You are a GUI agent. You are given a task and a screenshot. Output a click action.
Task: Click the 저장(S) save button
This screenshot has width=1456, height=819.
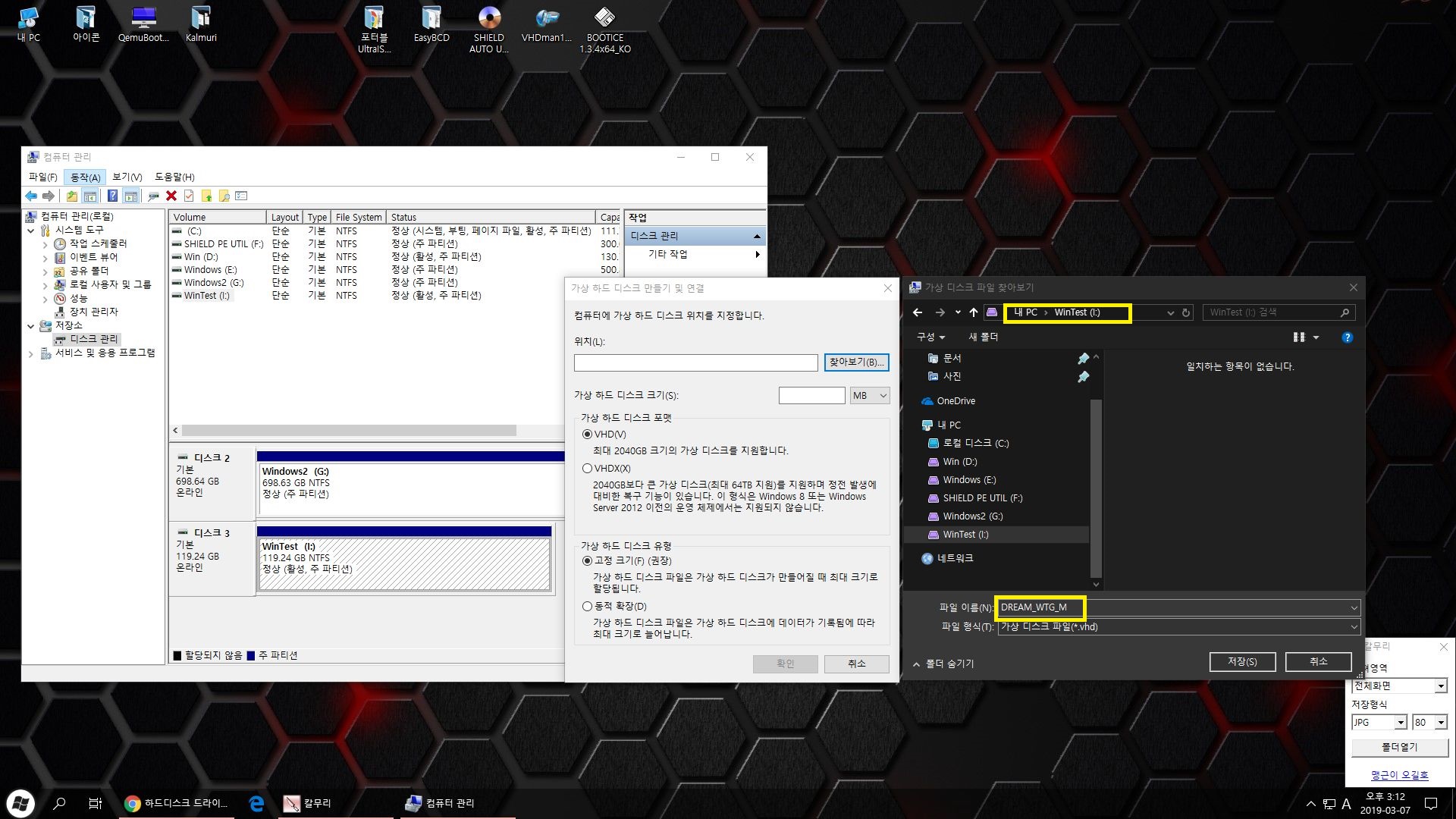tap(1242, 662)
